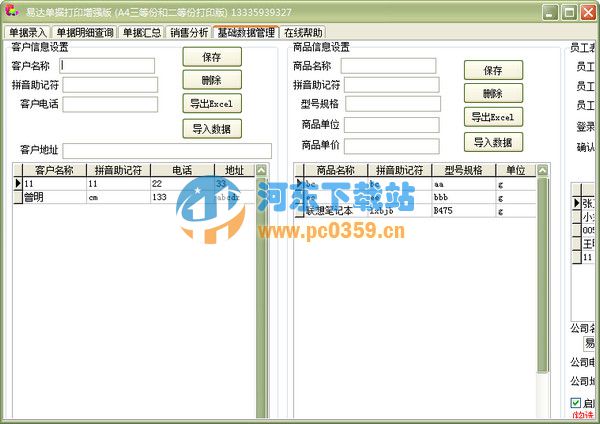
Task: Click the customer 拼音助记符 input field
Action: (x=110, y=85)
